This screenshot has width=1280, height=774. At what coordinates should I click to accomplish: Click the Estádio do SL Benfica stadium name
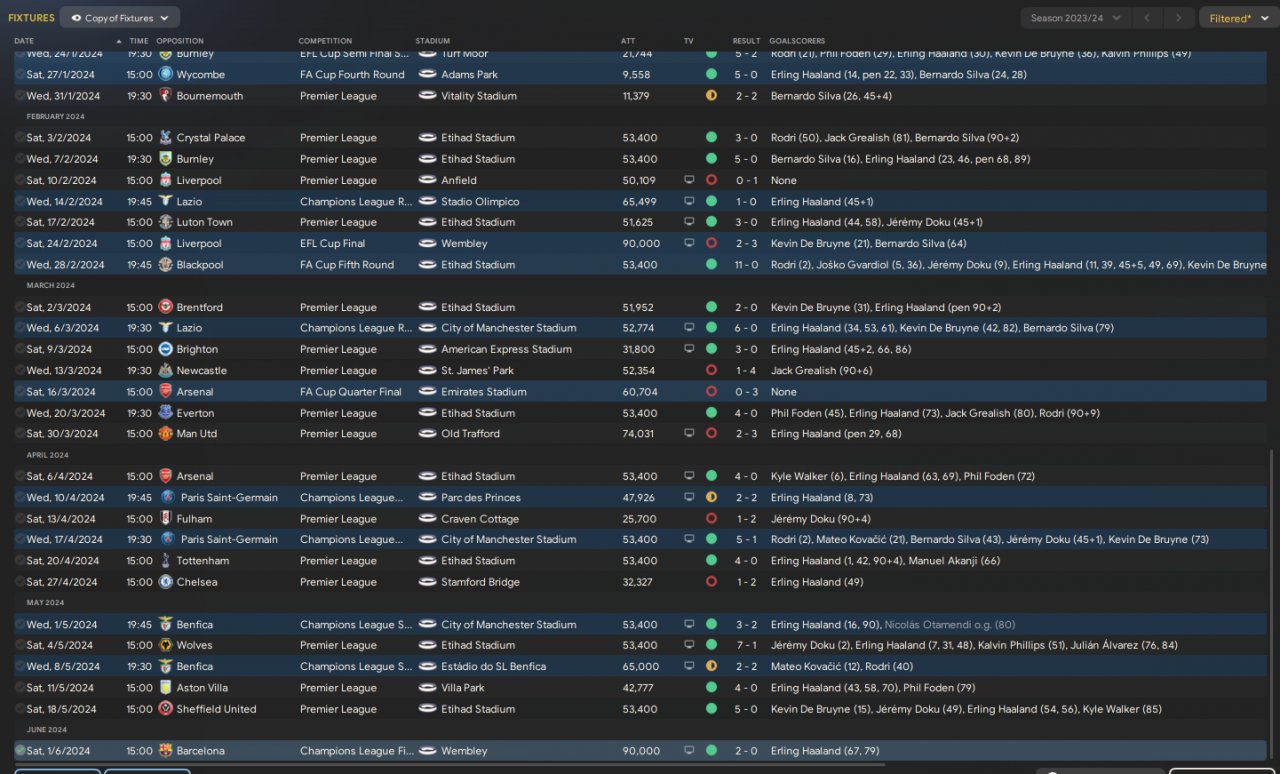point(495,666)
